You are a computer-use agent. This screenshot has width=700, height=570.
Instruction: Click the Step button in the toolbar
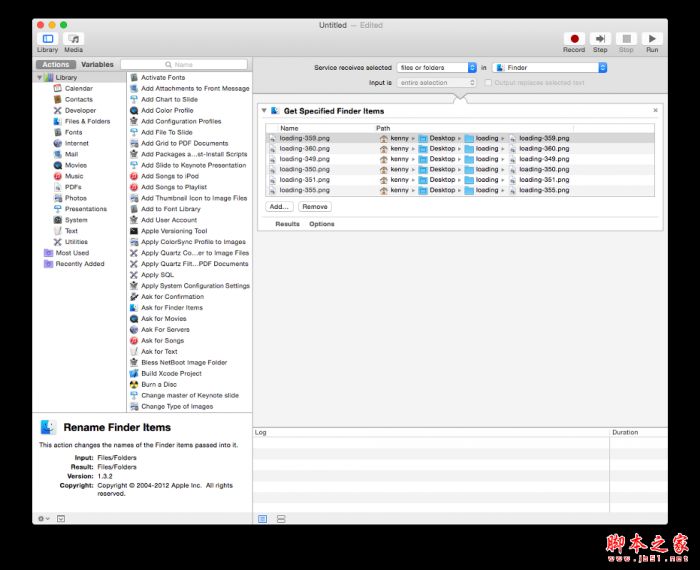pyautogui.click(x=600, y=40)
